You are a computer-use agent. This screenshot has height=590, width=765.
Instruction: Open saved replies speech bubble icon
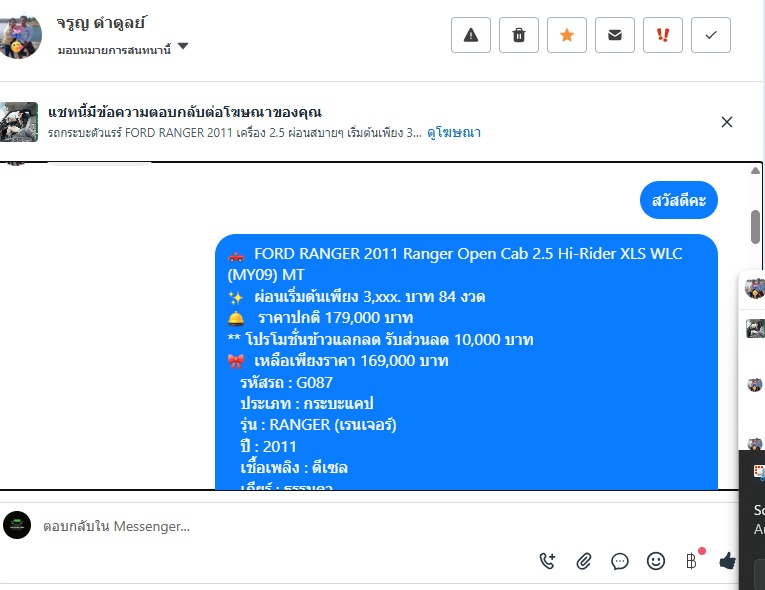click(x=620, y=561)
